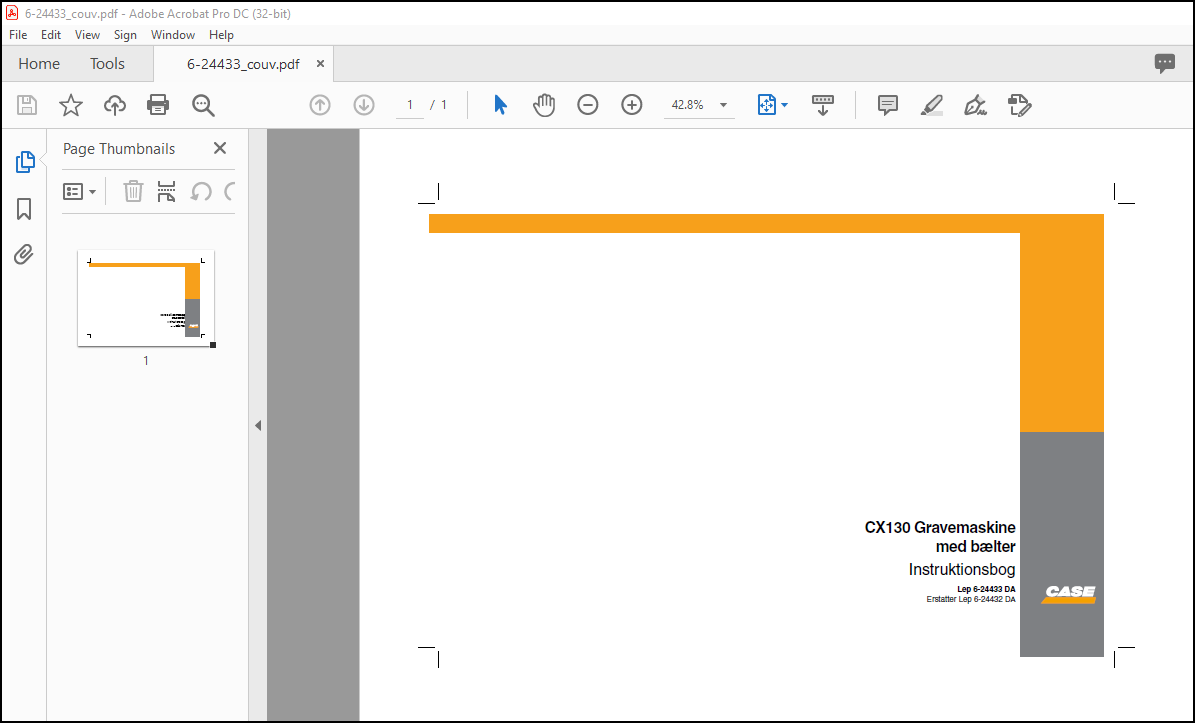Viewport: 1195px width, 723px height.
Task: Bookmark file with the star icon
Action: tap(71, 105)
